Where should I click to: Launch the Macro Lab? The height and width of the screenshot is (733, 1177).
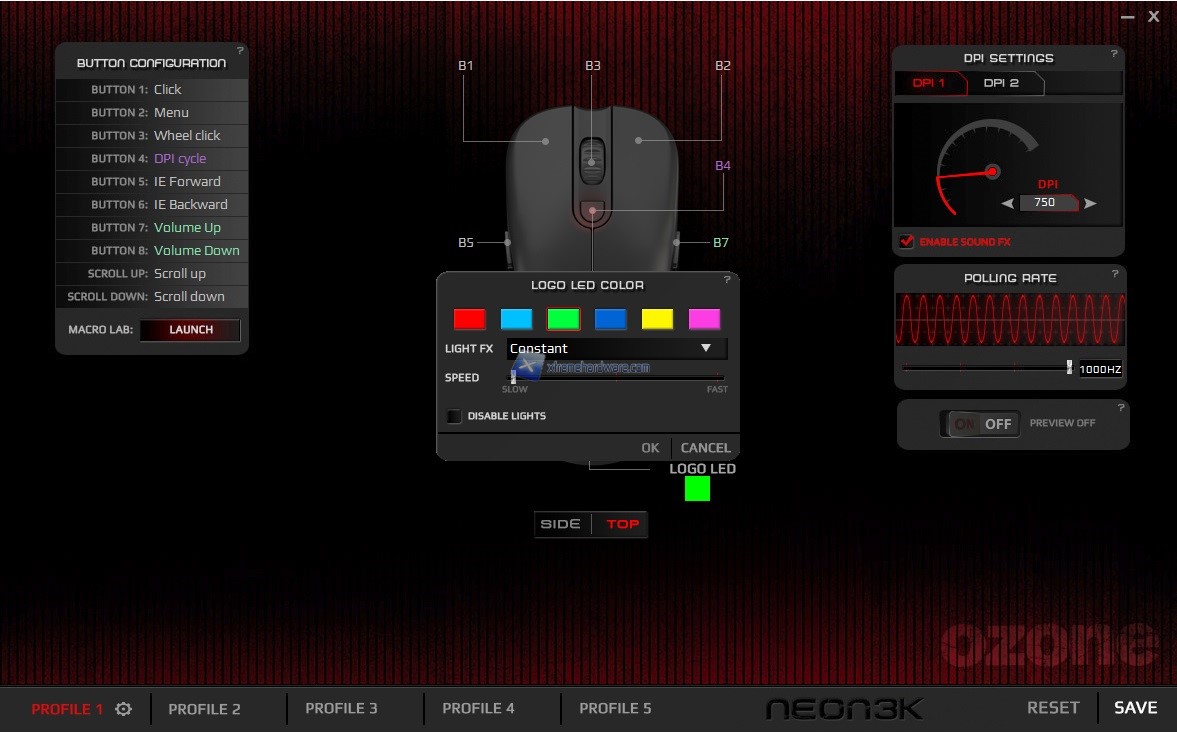pos(190,330)
